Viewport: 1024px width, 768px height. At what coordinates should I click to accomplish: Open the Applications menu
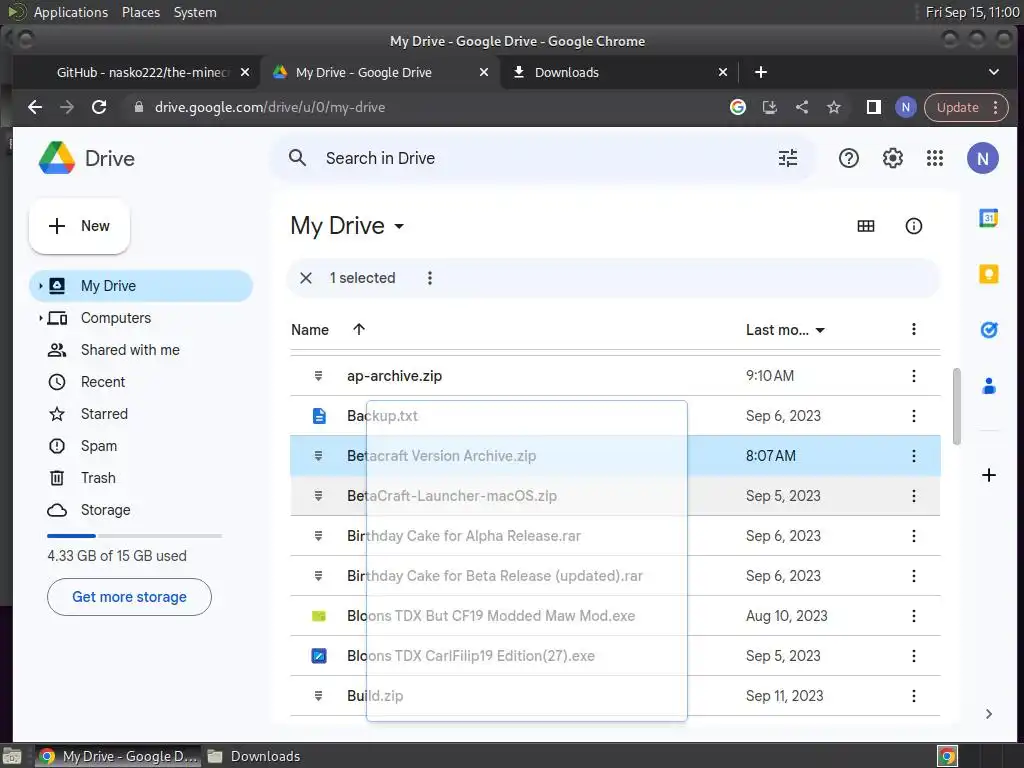pyautogui.click(x=71, y=12)
